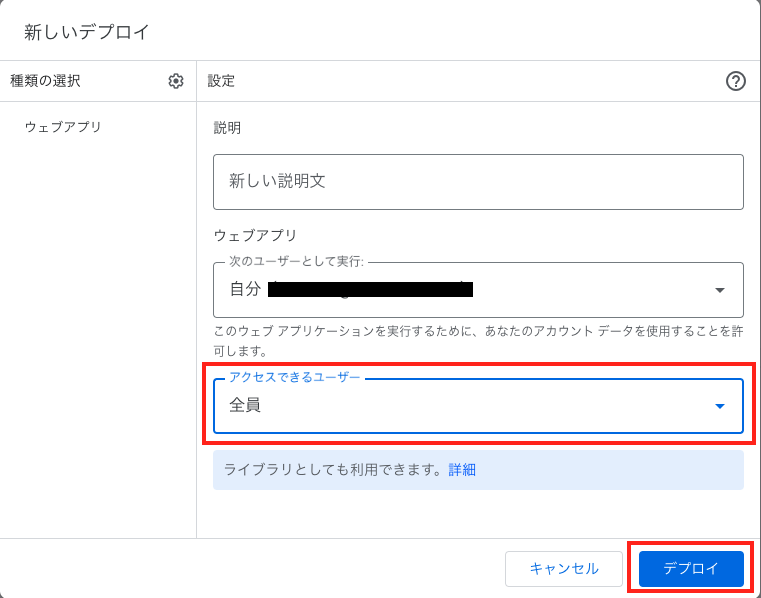Image resolution: width=761 pixels, height=598 pixels.
Task: Click the arrow on the 自分 execute-as dropdown
Action: coord(719,291)
